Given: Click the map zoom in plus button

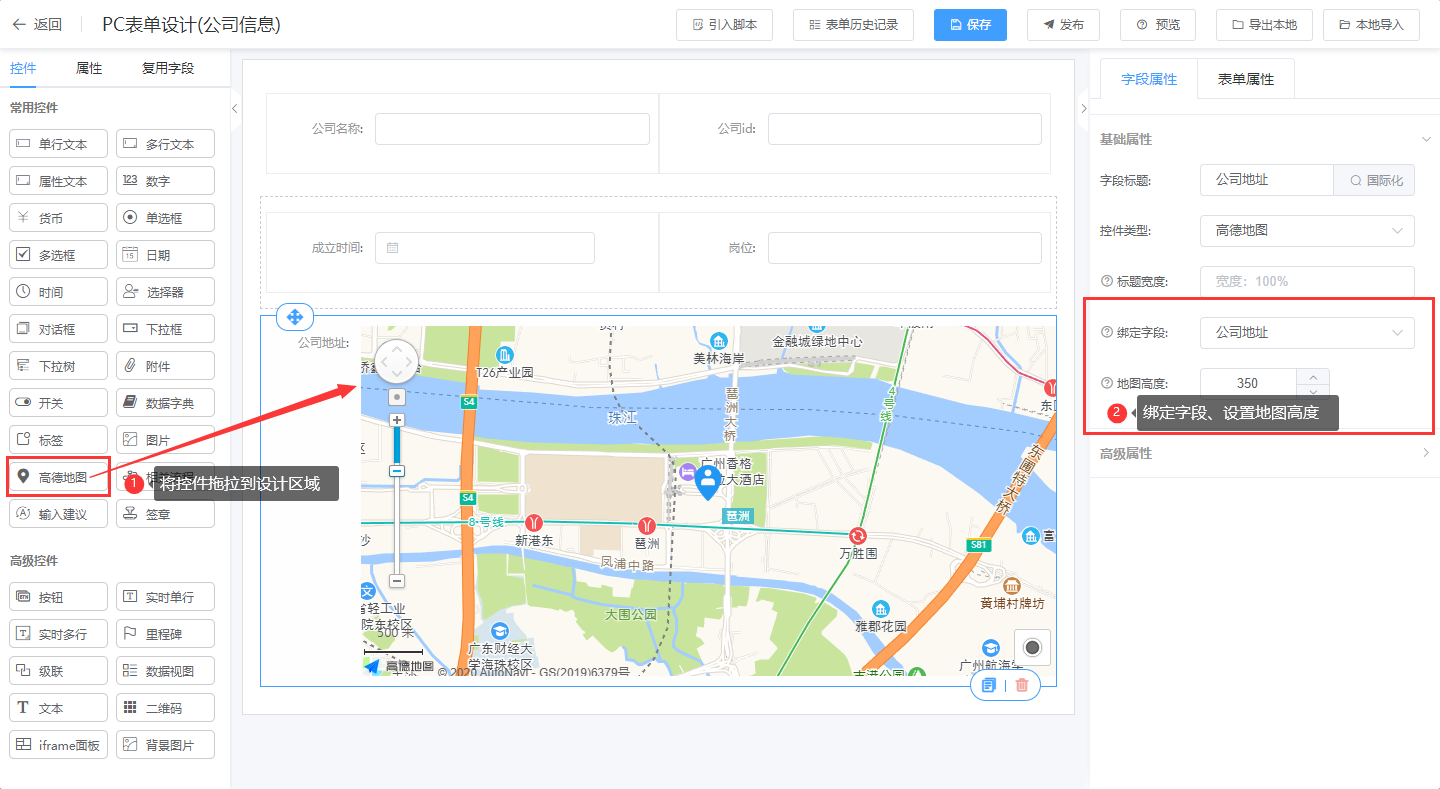Looking at the screenshot, I should [x=397, y=420].
